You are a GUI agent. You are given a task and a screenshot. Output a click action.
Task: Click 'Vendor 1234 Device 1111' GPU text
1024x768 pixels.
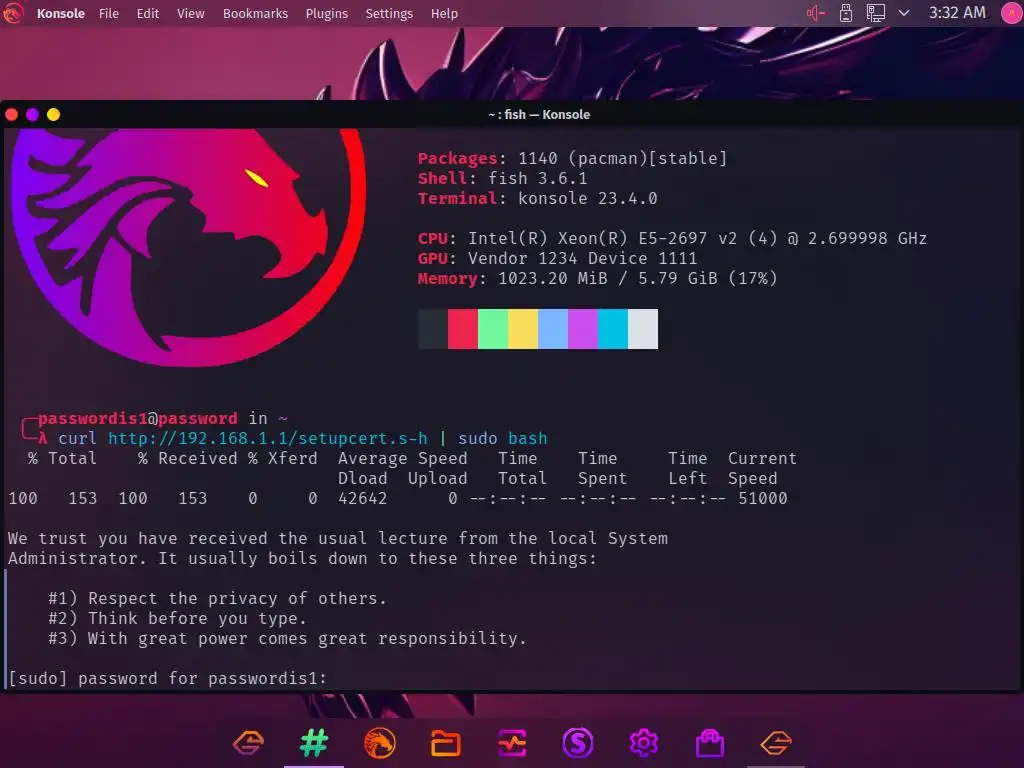(x=583, y=259)
